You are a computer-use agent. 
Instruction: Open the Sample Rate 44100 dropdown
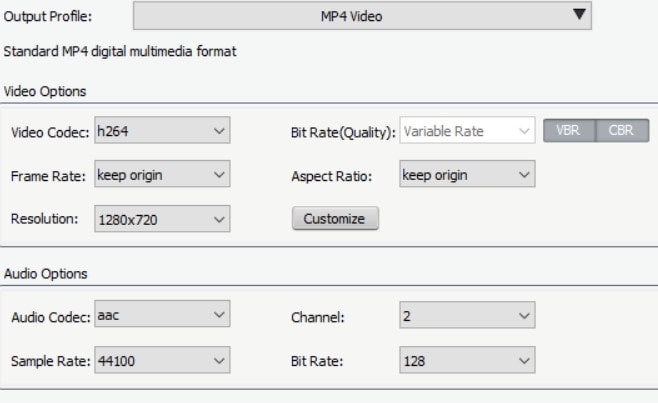coord(162,360)
